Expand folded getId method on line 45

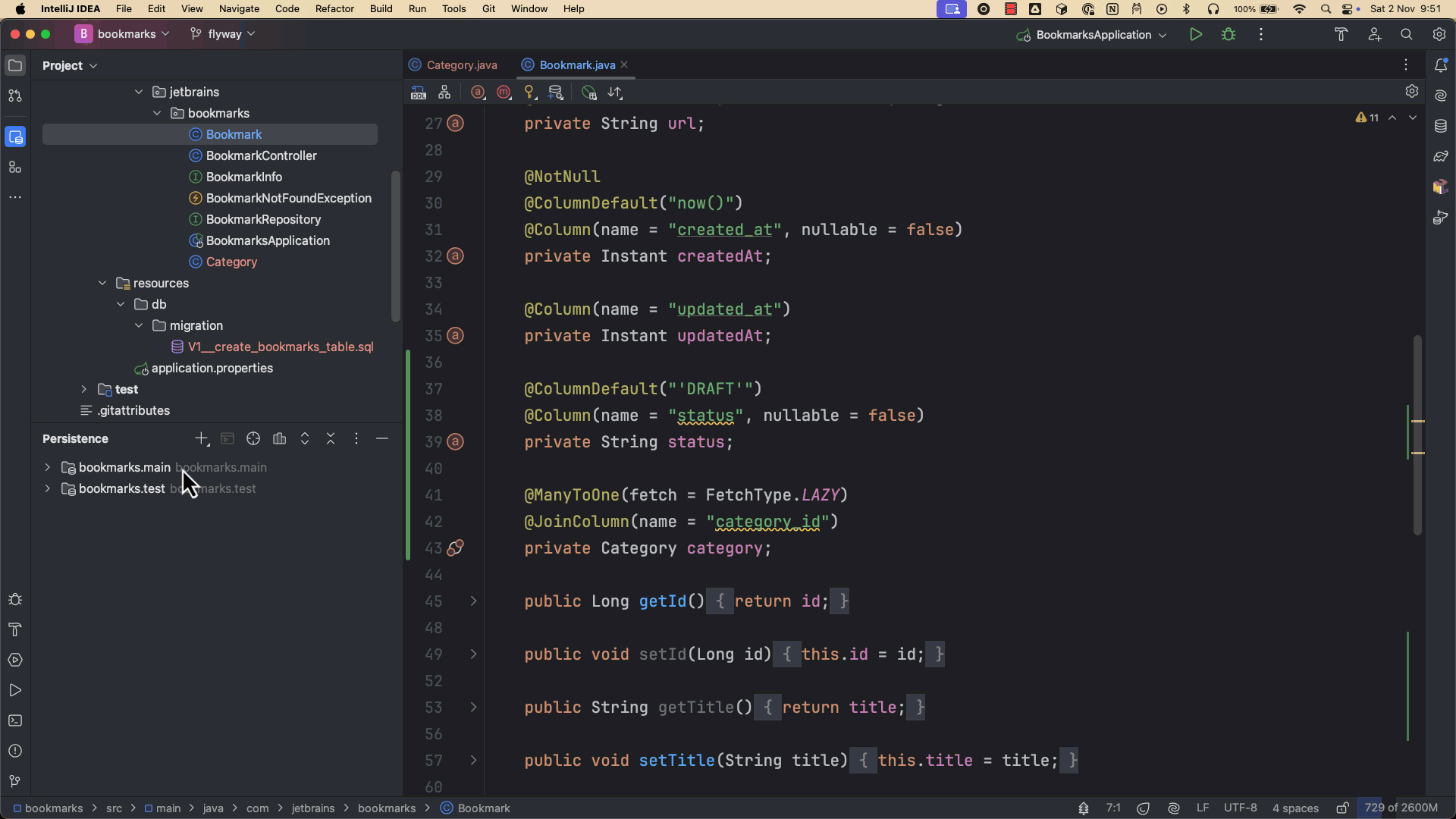473,601
